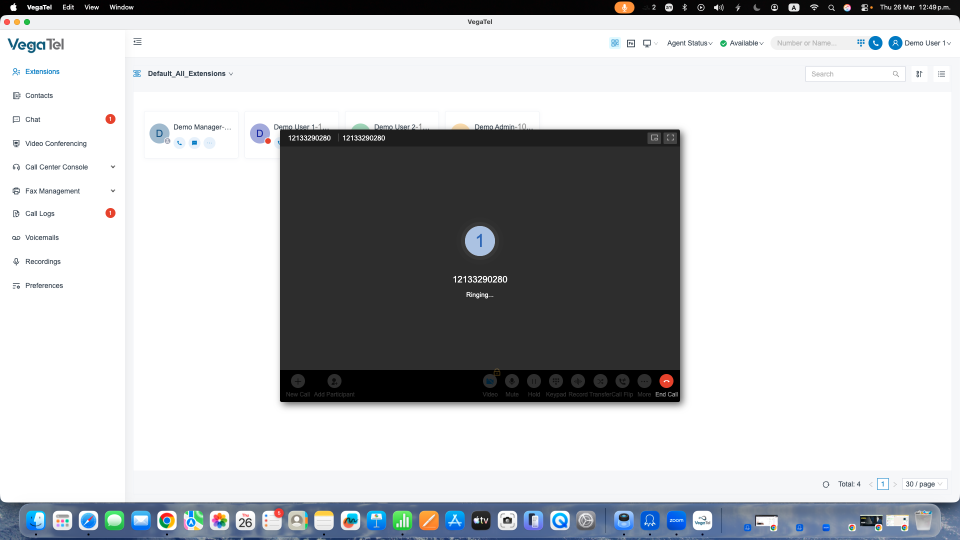
Task: Open the Default_All_Extensions group dropdown
Action: (x=190, y=73)
